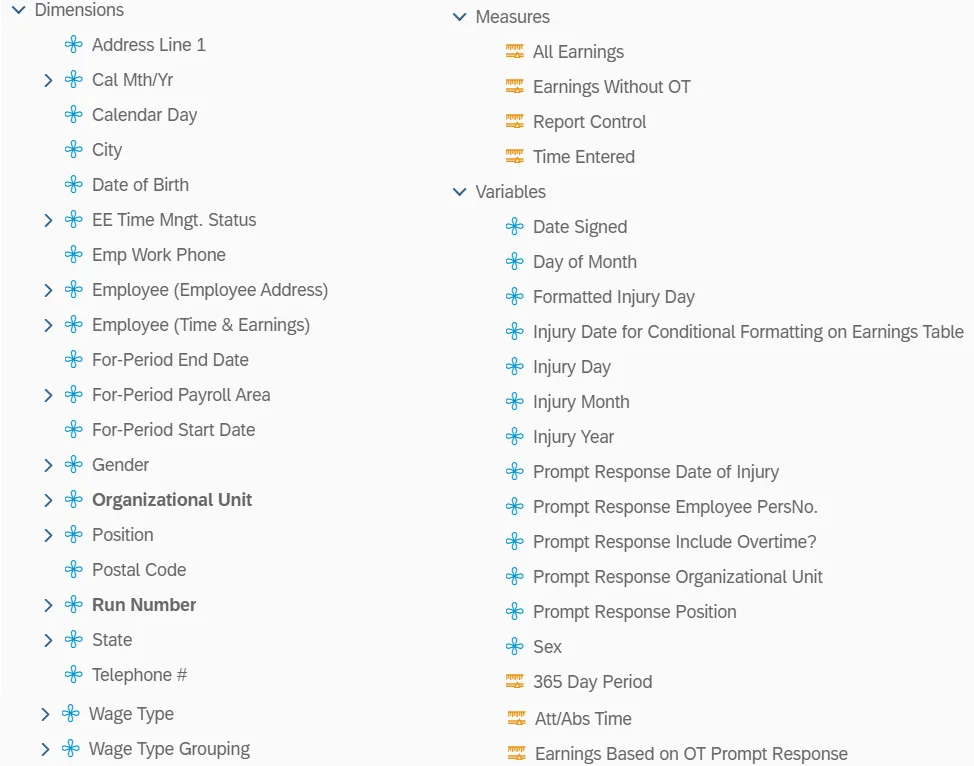Click the dimension icon next to Postal Code

(73, 570)
